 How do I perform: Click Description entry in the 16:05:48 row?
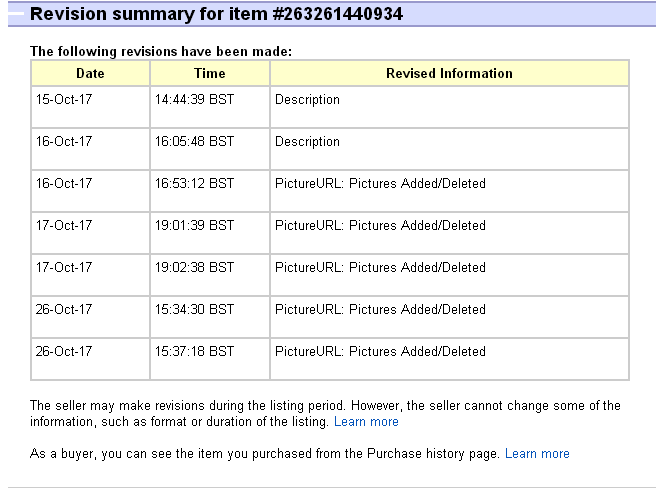307,142
